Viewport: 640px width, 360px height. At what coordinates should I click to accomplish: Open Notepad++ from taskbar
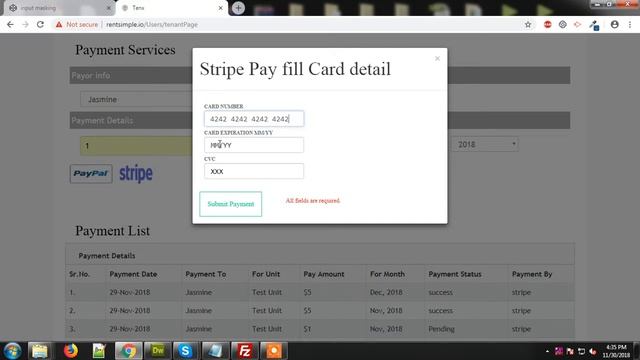98,351
